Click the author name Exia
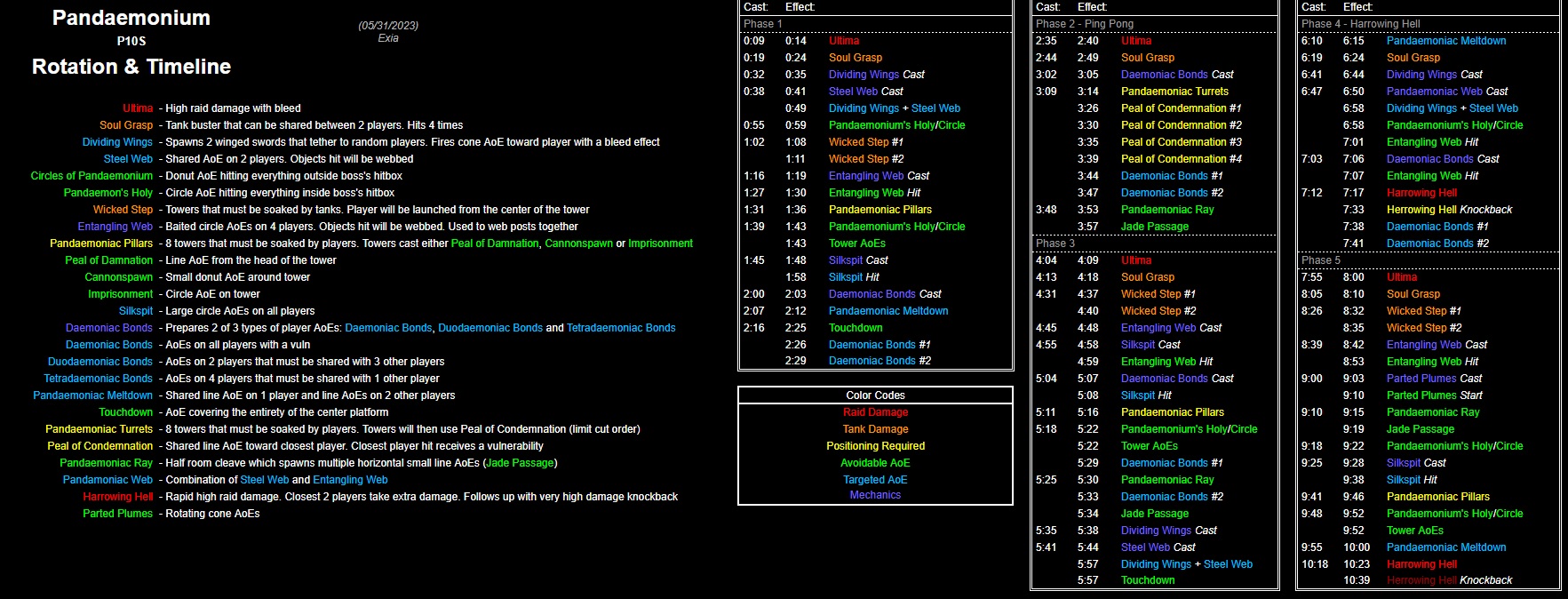The width and height of the screenshot is (1568, 599). point(388,38)
